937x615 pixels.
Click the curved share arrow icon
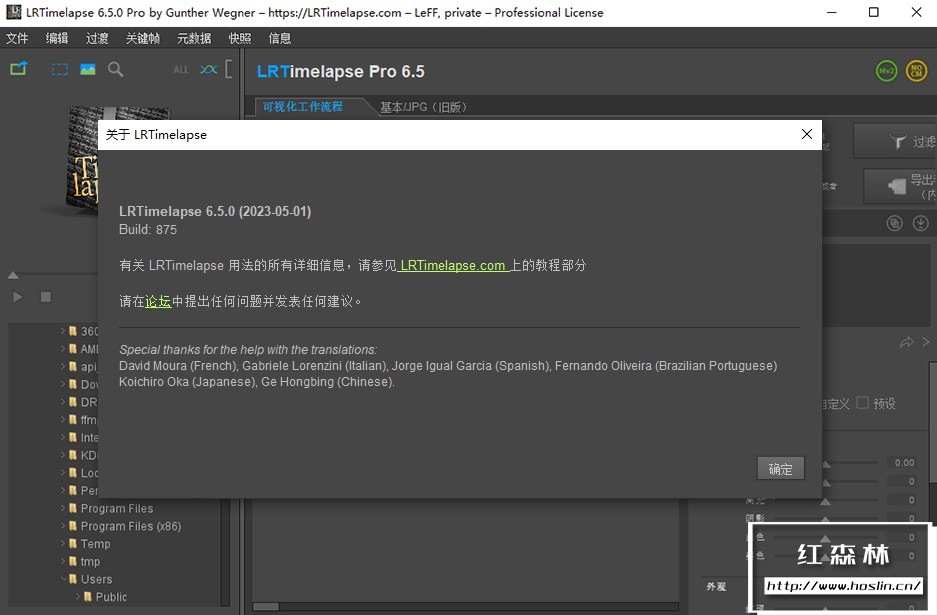(907, 342)
